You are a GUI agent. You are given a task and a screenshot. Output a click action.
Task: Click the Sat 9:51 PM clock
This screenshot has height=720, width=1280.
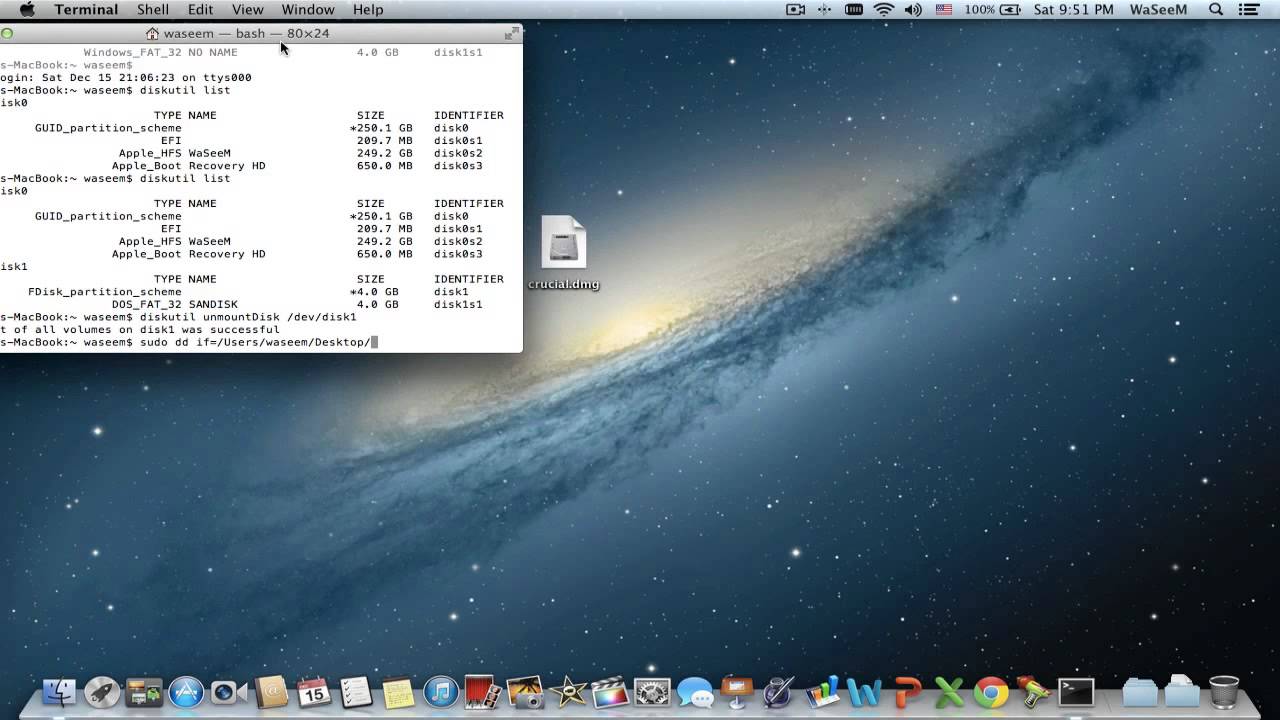coord(1074,9)
